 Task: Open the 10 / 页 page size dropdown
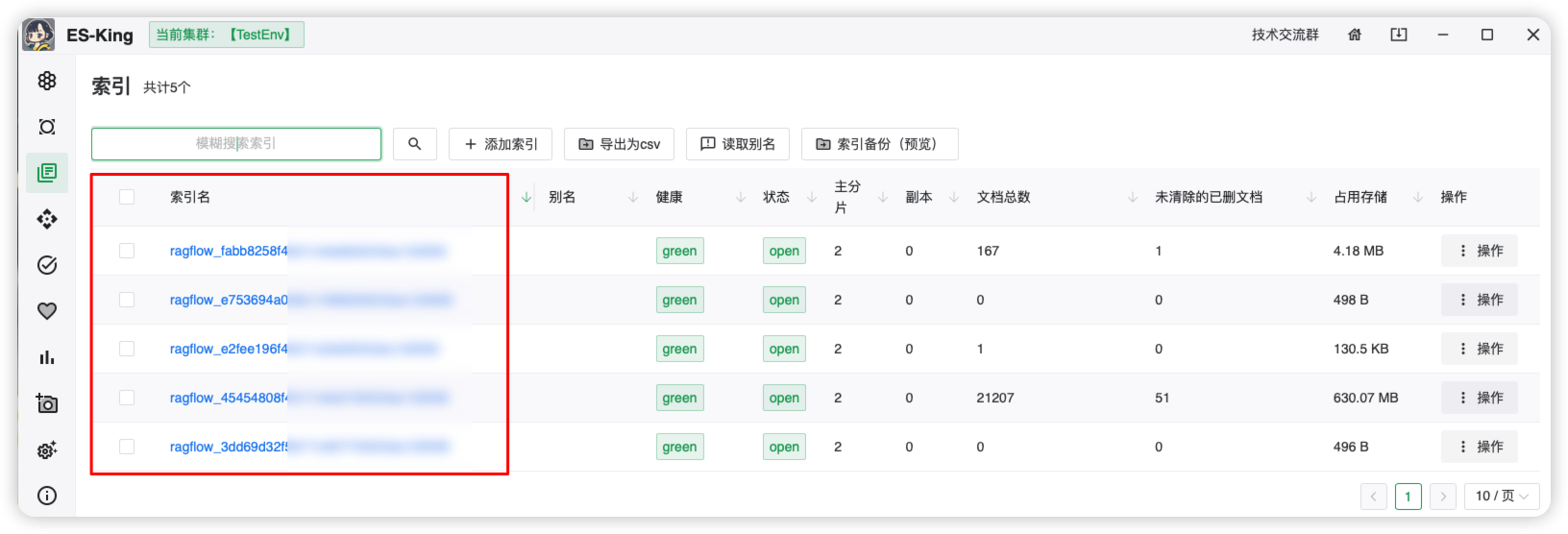pyautogui.click(x=1502, y=497)
